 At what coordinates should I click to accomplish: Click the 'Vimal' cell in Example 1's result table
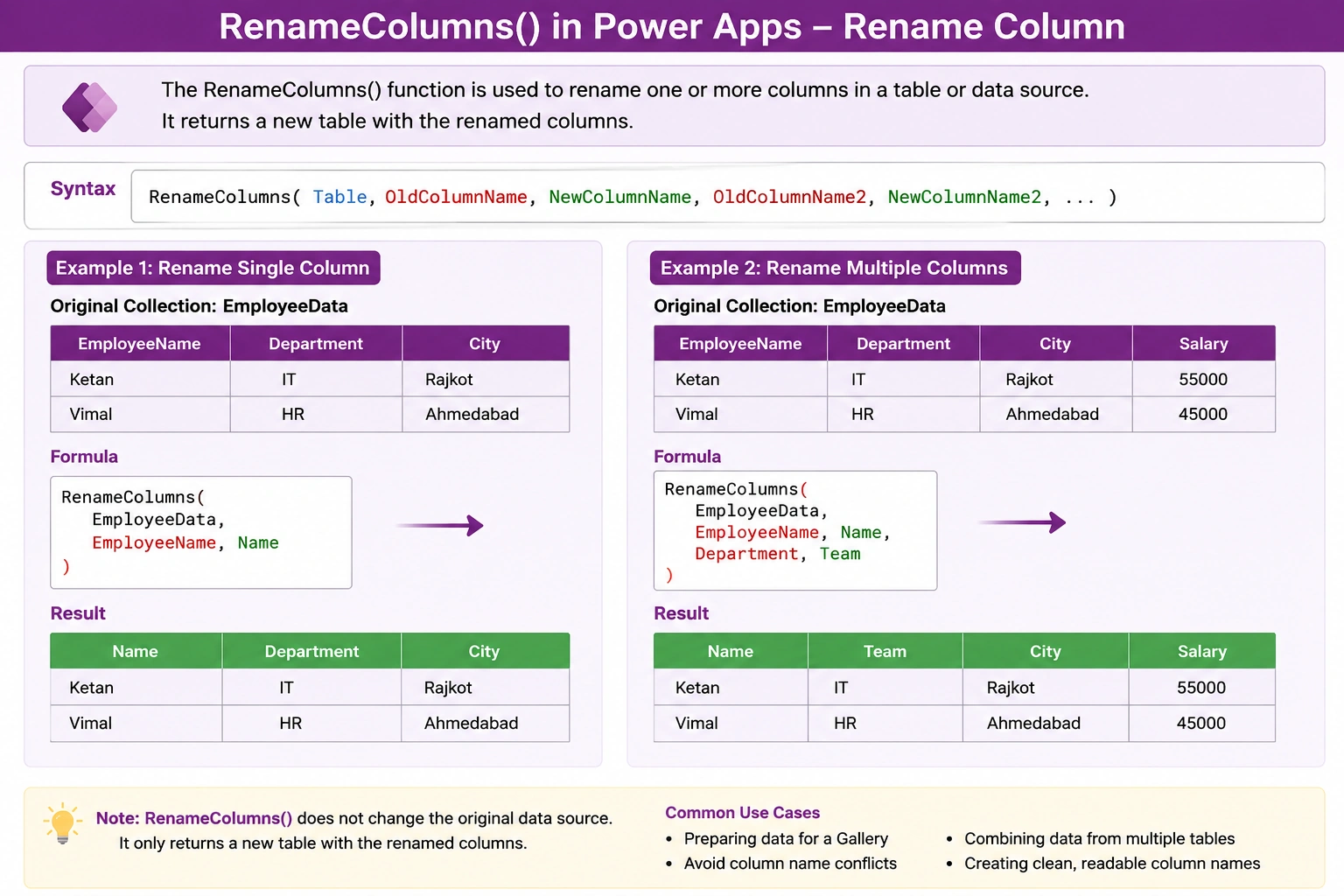pos(136,724)
